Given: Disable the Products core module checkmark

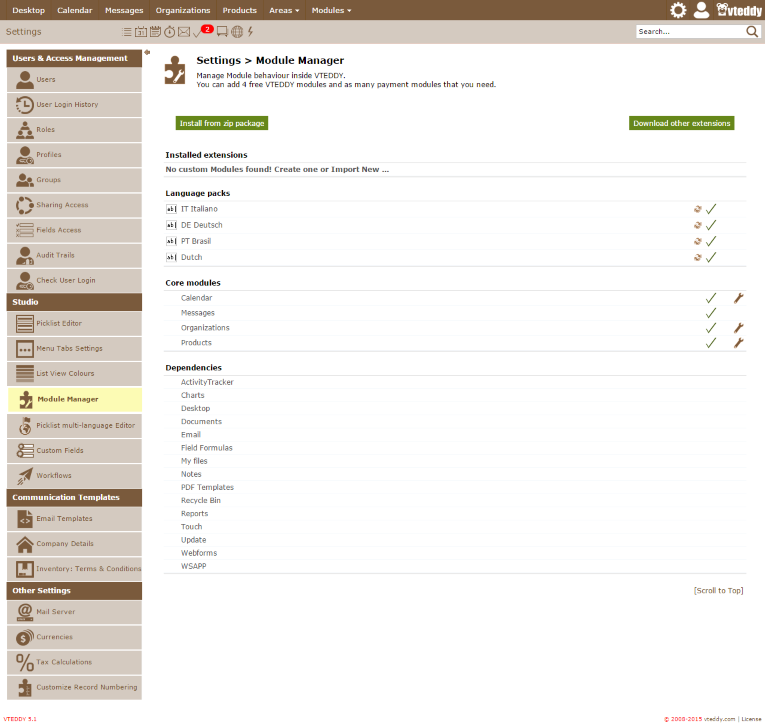Looking at the screenshot, I should point(711,343).
